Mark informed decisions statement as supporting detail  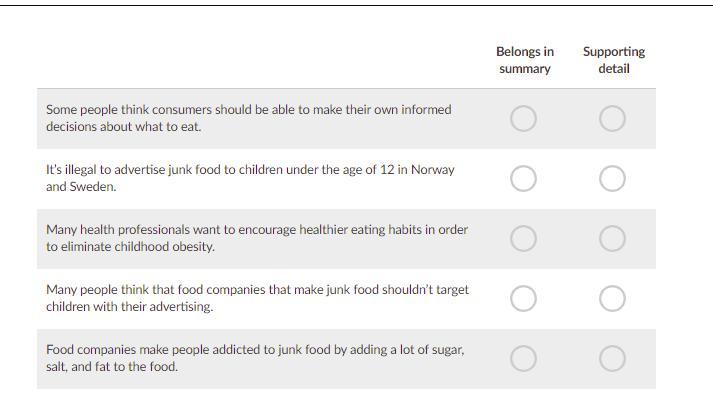pos(612,119)
